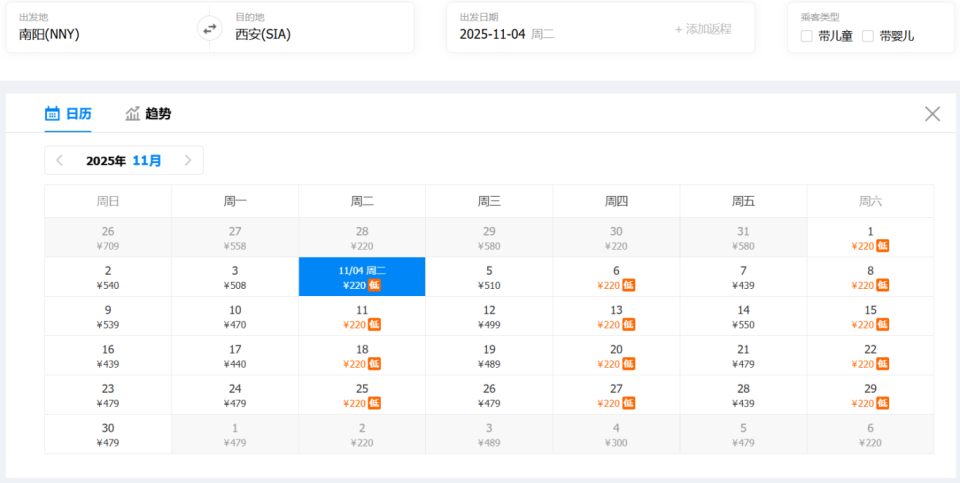Swap departure and destination cities
Viewport: 960px width, 483px height.
pyautogui.click(x=210, y=29)
